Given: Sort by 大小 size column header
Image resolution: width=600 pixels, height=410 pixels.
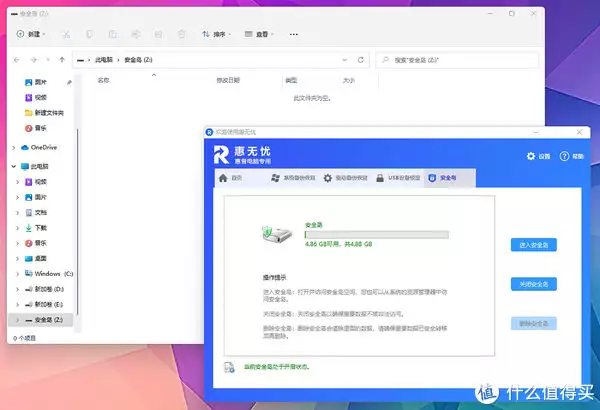Looking at the screenshot, I should (349, 80).
